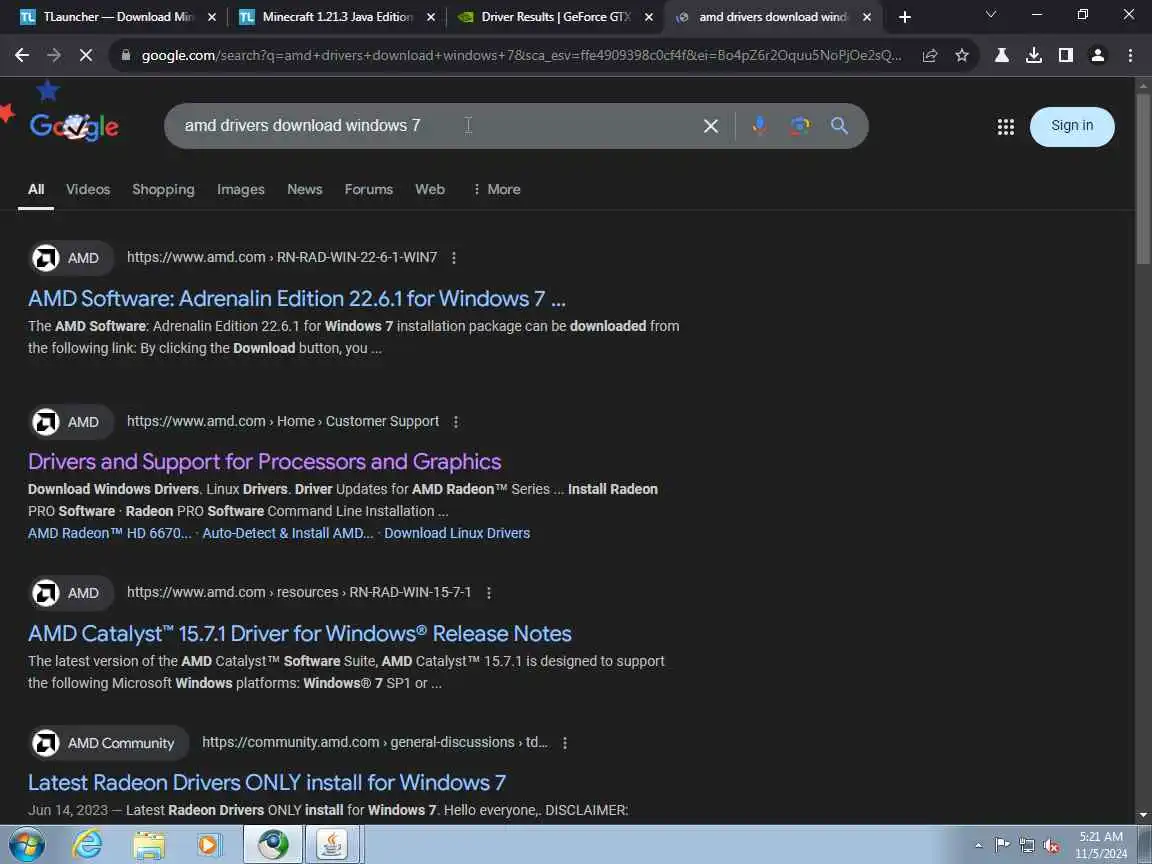
Task: Open options for Adrenalin 22.6.1 result
Action: pyautogui.click(x=453, y=258)
